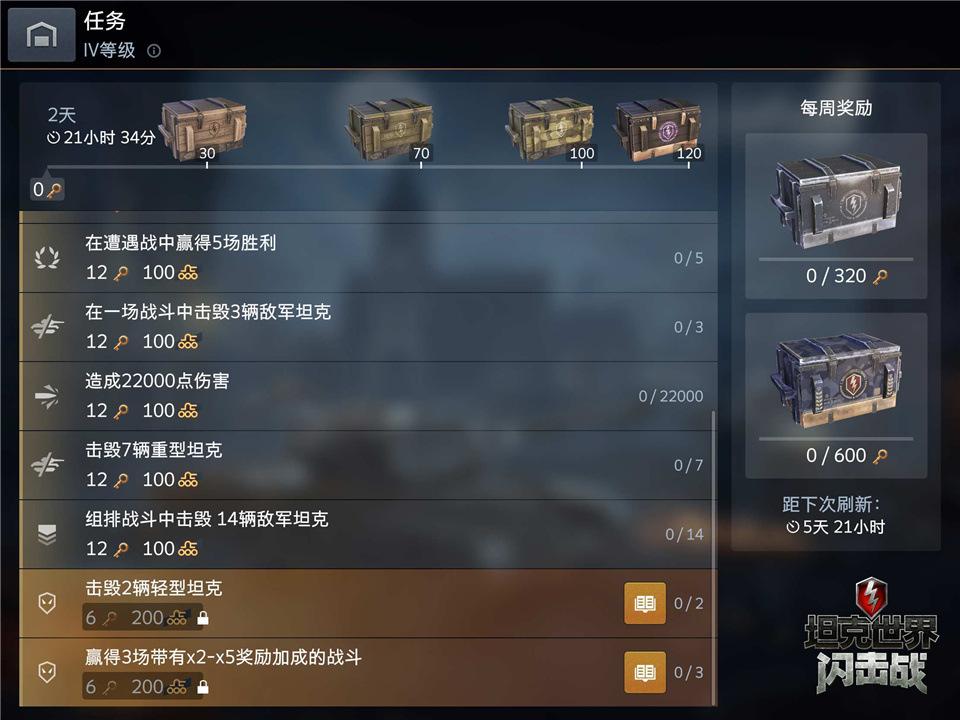Return to garage via the home icon
This screenshot has height=720, width=960.
click(x=42, y=34)
